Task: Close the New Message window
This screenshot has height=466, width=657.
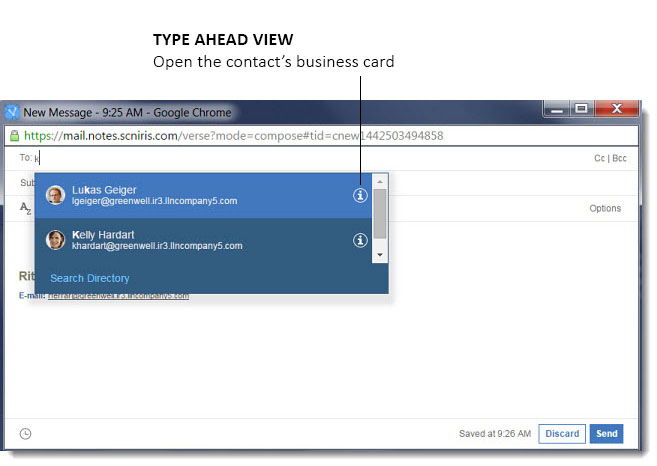Action: (x=616, y=109)
